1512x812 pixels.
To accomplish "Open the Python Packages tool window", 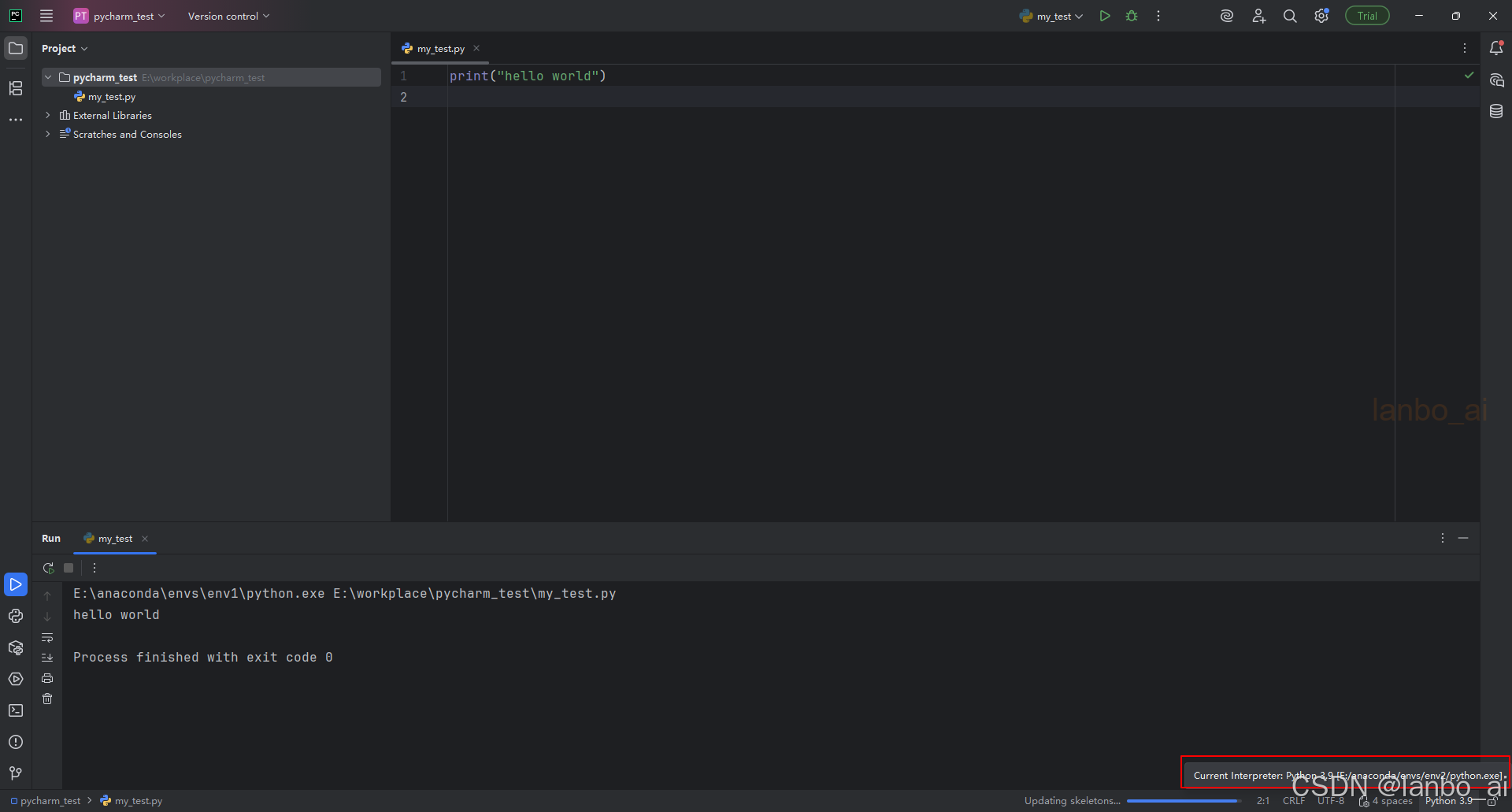I will (x=16, y=647).
